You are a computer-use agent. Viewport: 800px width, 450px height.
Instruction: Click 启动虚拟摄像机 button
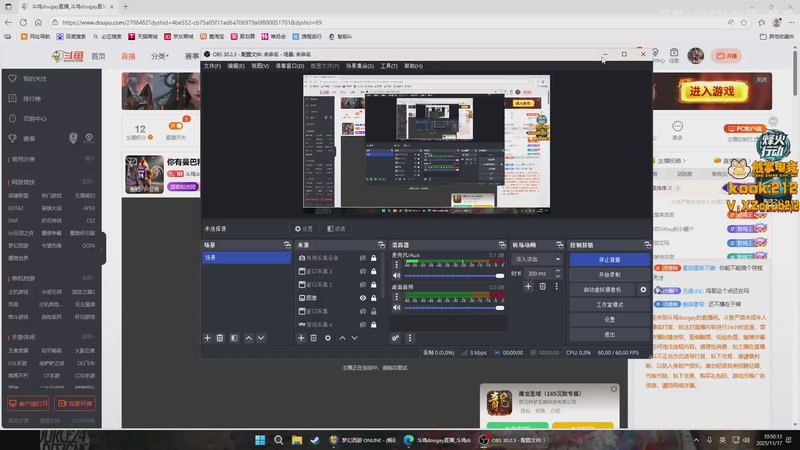point(603,289)
